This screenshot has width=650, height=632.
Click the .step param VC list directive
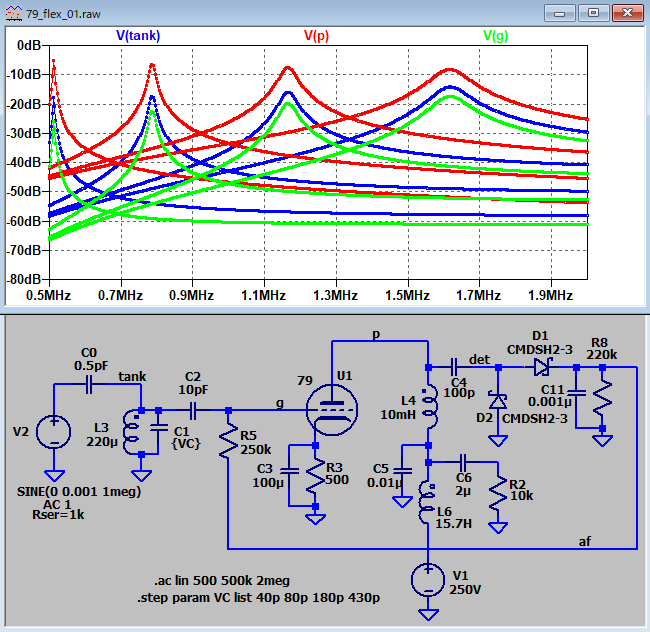pos(259,598)
